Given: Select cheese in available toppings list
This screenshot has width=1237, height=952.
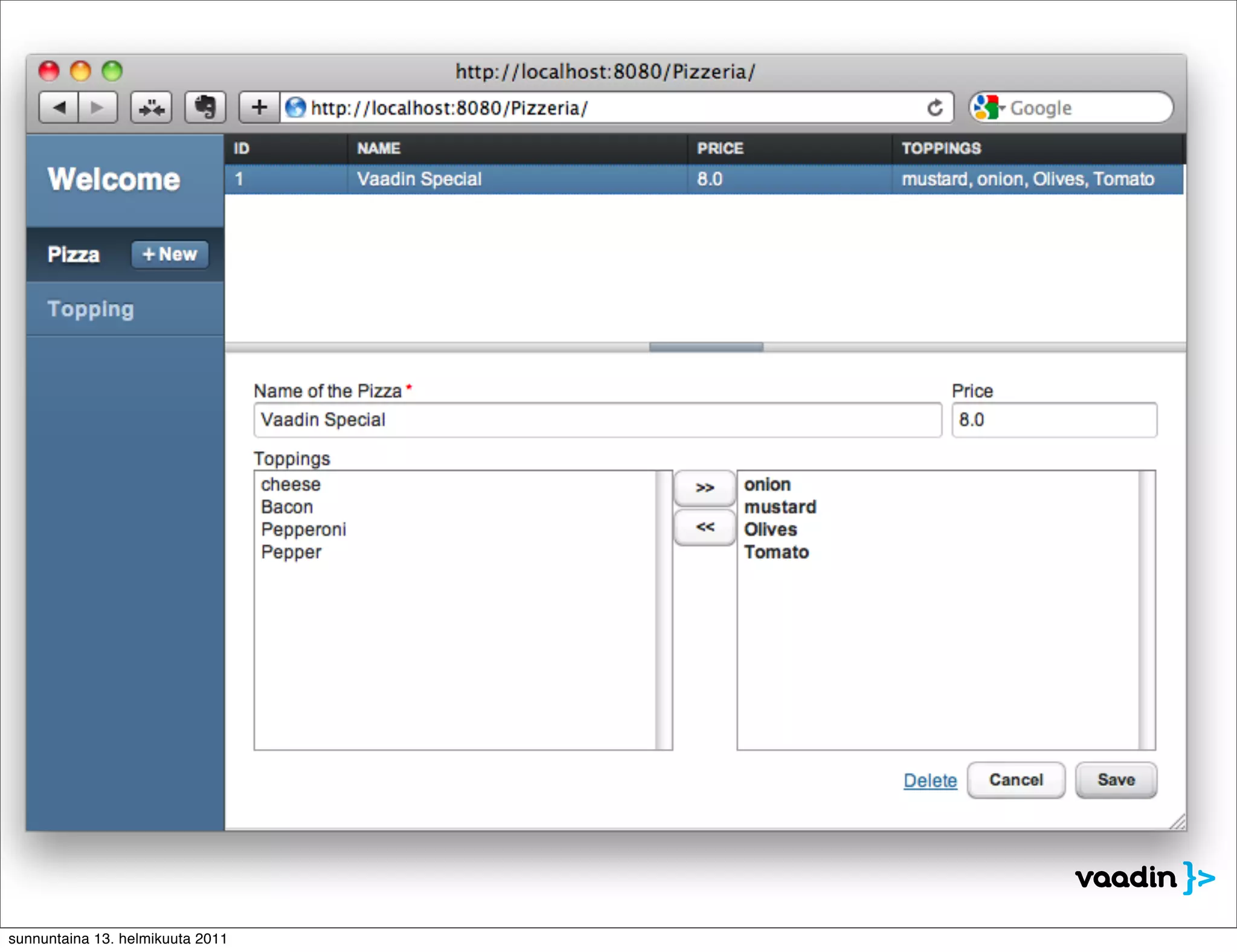Looking at the screenshot, I should pyautogui.click(x=291, y=484).
